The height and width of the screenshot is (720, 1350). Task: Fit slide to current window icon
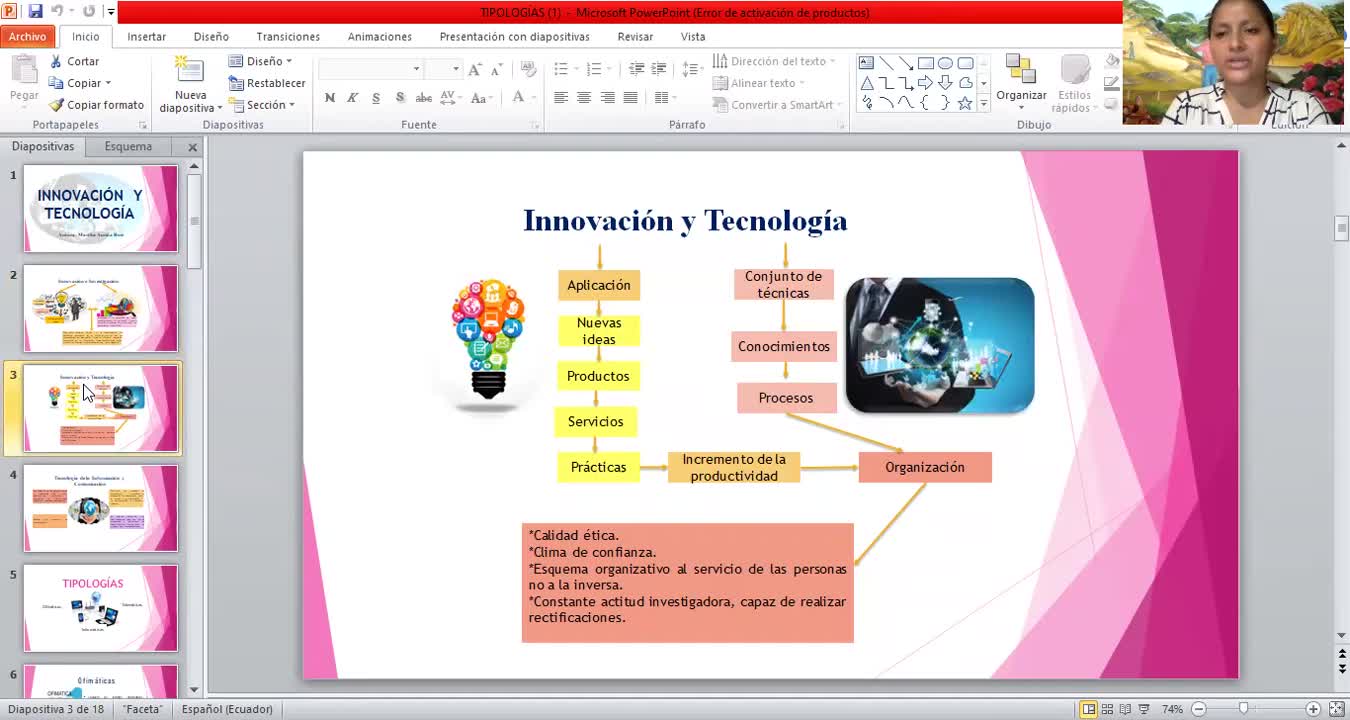1336,709
